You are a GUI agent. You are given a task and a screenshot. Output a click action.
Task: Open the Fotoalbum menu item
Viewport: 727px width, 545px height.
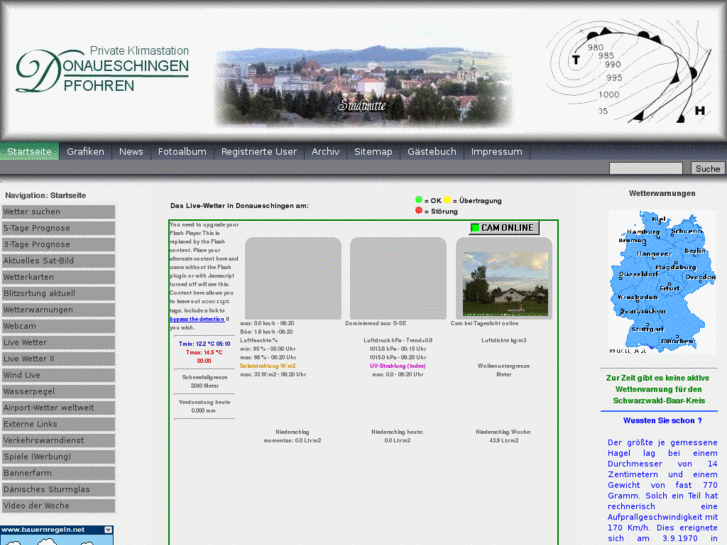182,152
